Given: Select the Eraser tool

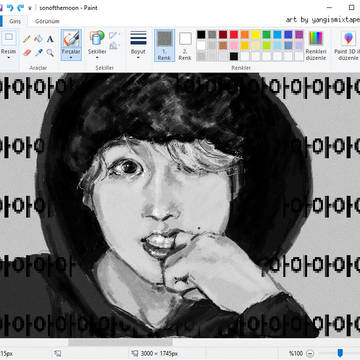Looking at the screenshot, I should coord(27,52).
